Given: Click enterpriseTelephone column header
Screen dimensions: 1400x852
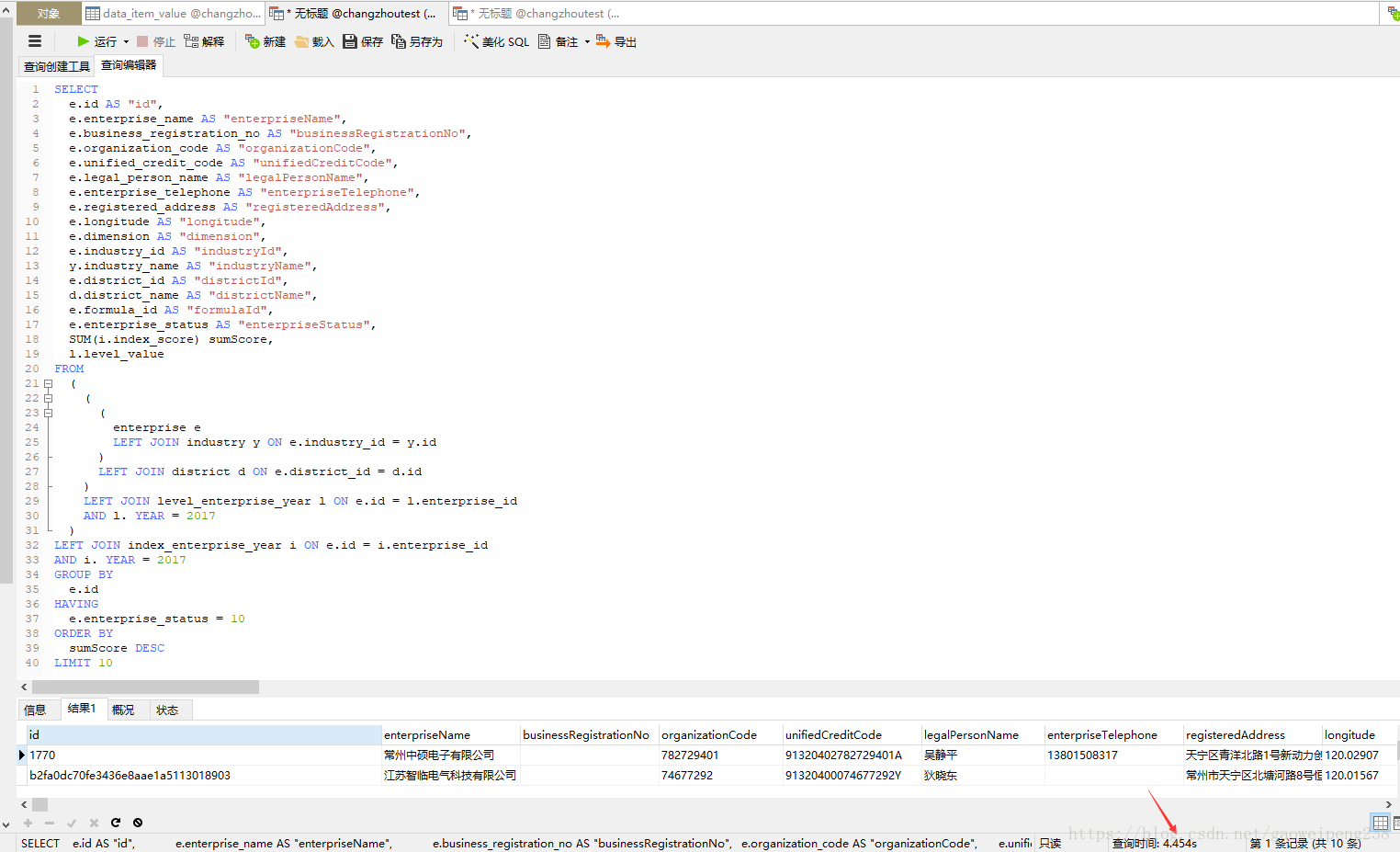Looking at the screenshot, I should [1114, 734].
